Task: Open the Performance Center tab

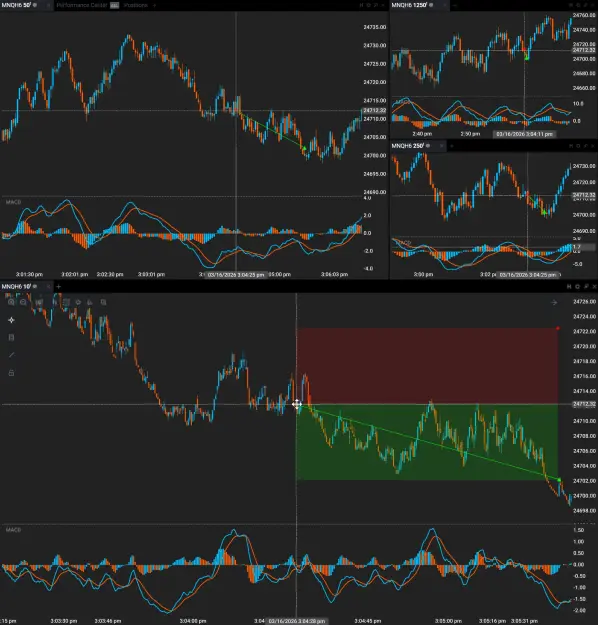Action: point(82,5)
